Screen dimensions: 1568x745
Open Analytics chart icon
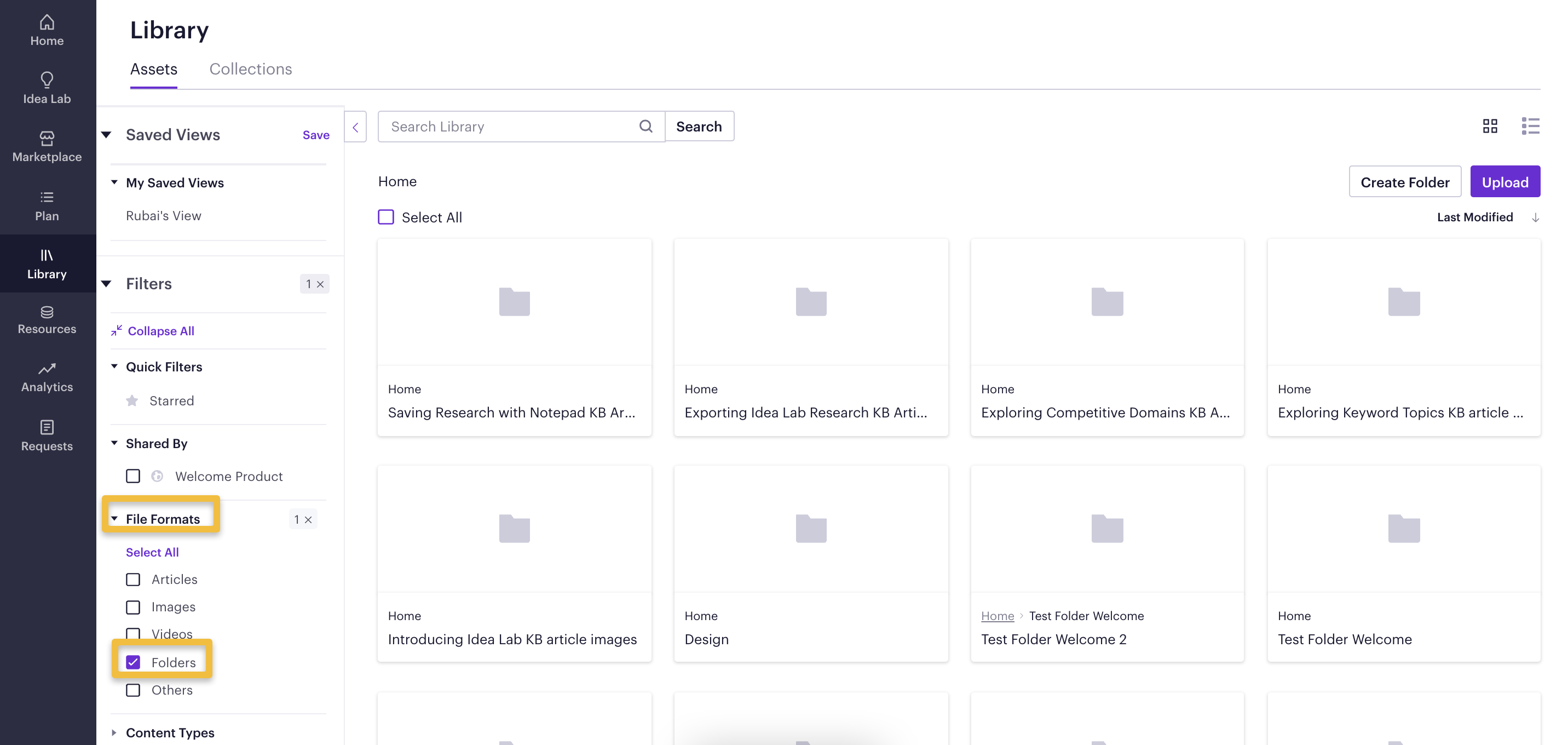coord(47,369)
